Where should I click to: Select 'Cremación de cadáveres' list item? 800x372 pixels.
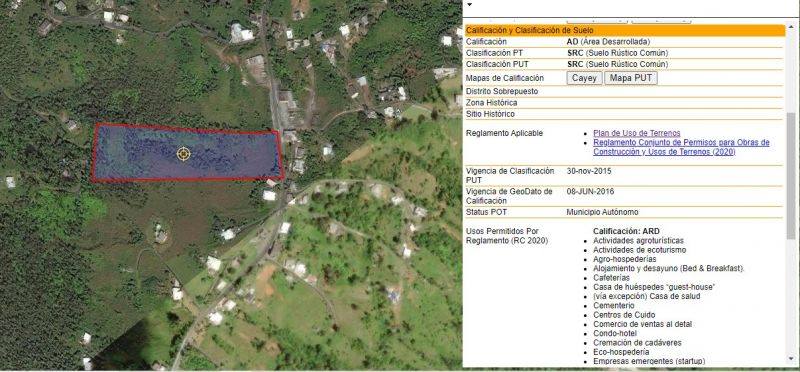point(637,342)
